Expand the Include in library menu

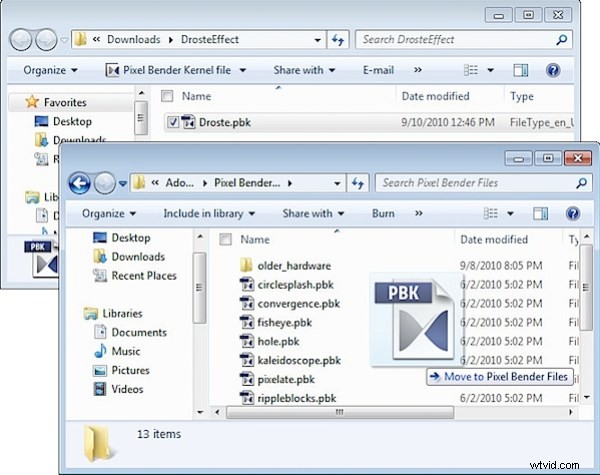(x=209, y=213)
